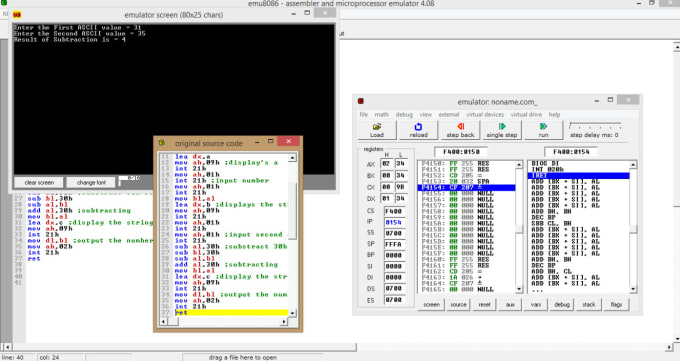Click the IP register field showing 0154
Viewport: 680px width, 361px height.
394,222
